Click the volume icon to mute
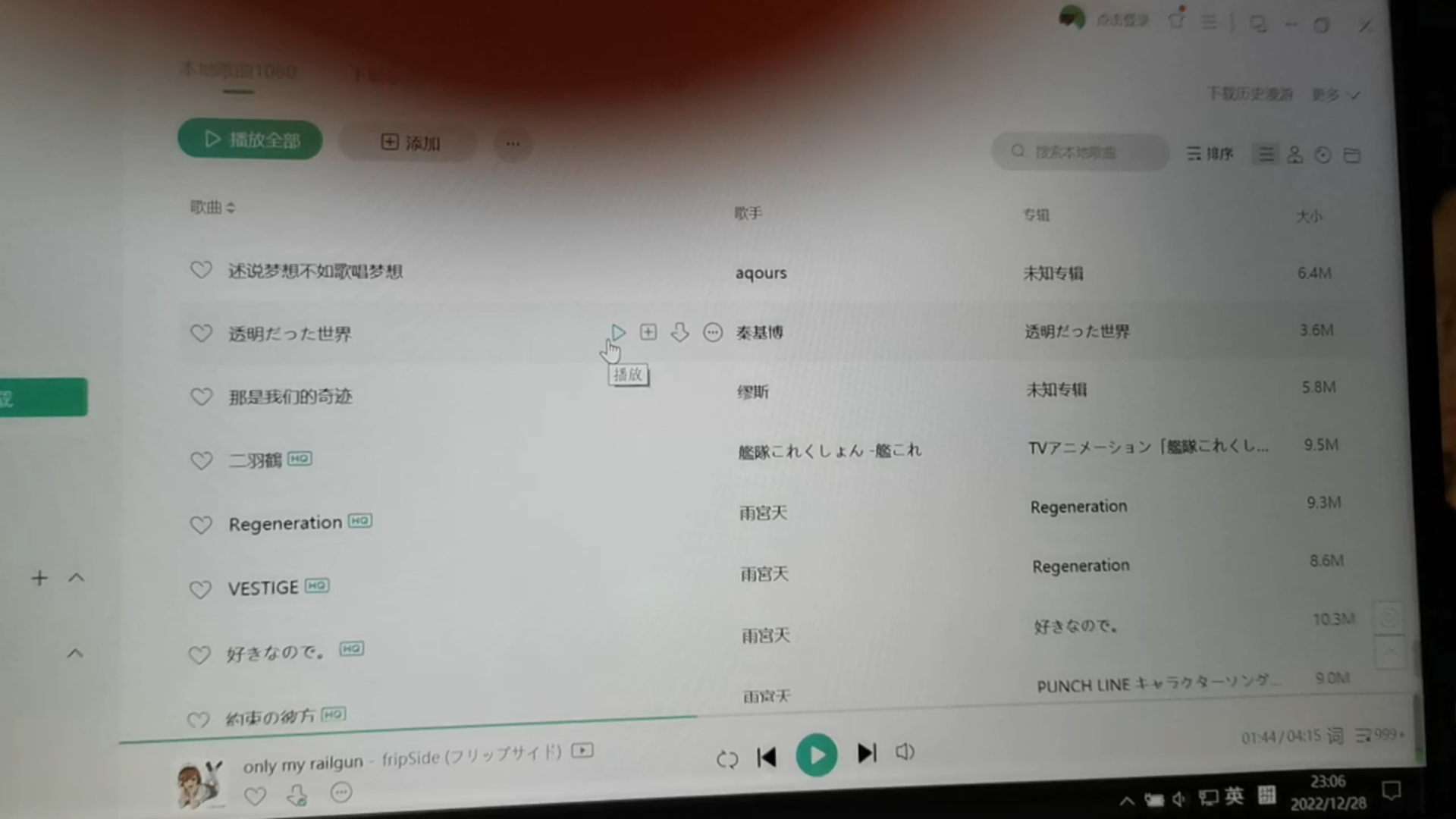Viewport: 1456px width, 819px height. point(906,753)
